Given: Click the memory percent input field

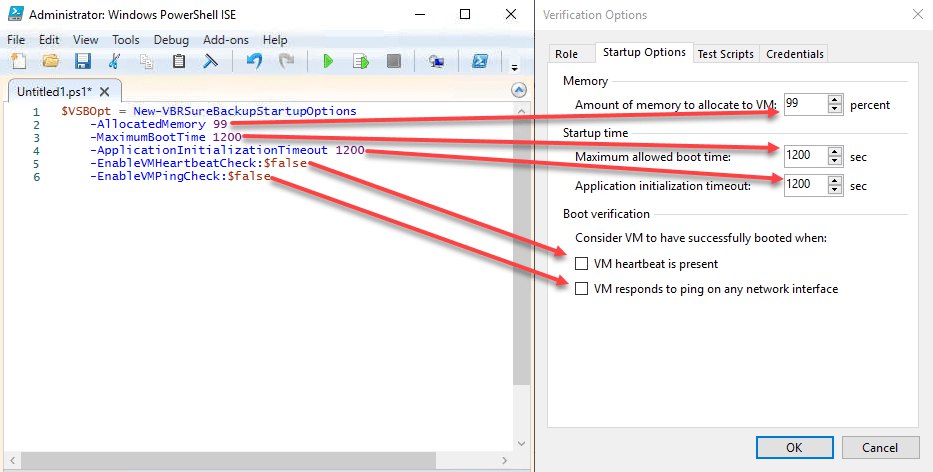Looking at the screenshot, I should point(806,104).
